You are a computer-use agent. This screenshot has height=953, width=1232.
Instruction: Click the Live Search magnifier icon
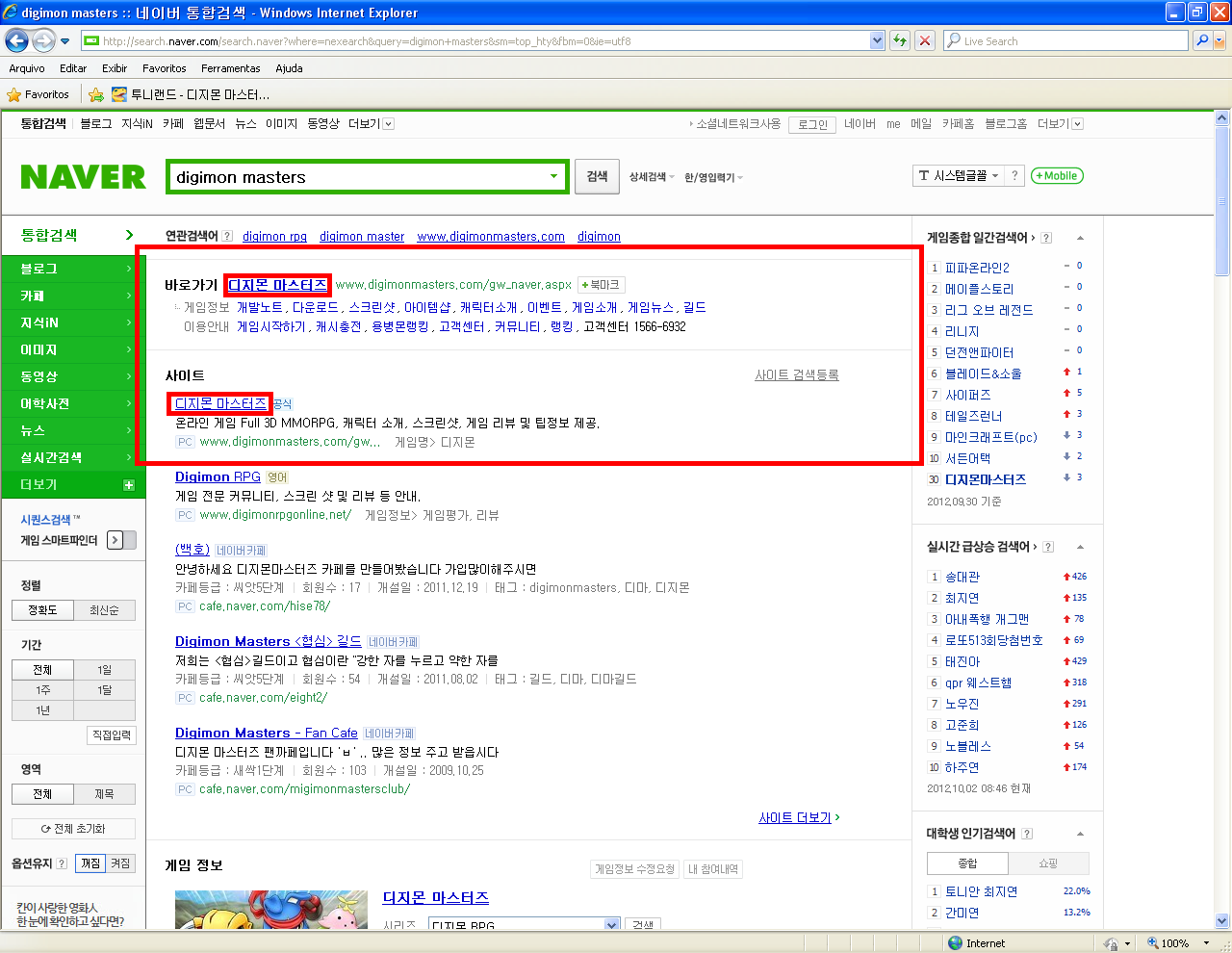click(1202, 40)
